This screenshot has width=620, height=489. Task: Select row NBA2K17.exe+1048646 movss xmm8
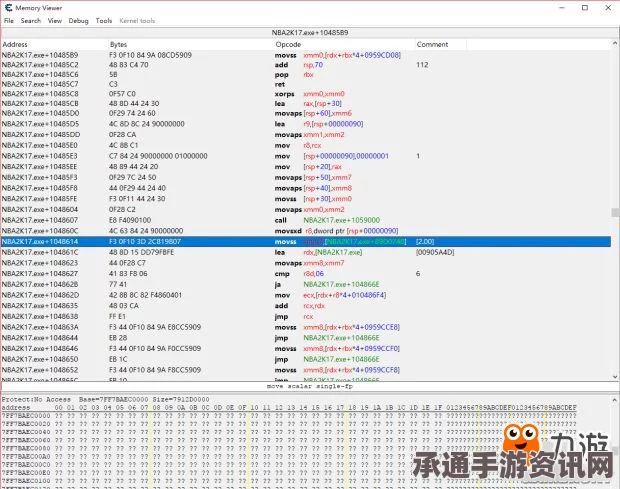[x=306, y=348]
